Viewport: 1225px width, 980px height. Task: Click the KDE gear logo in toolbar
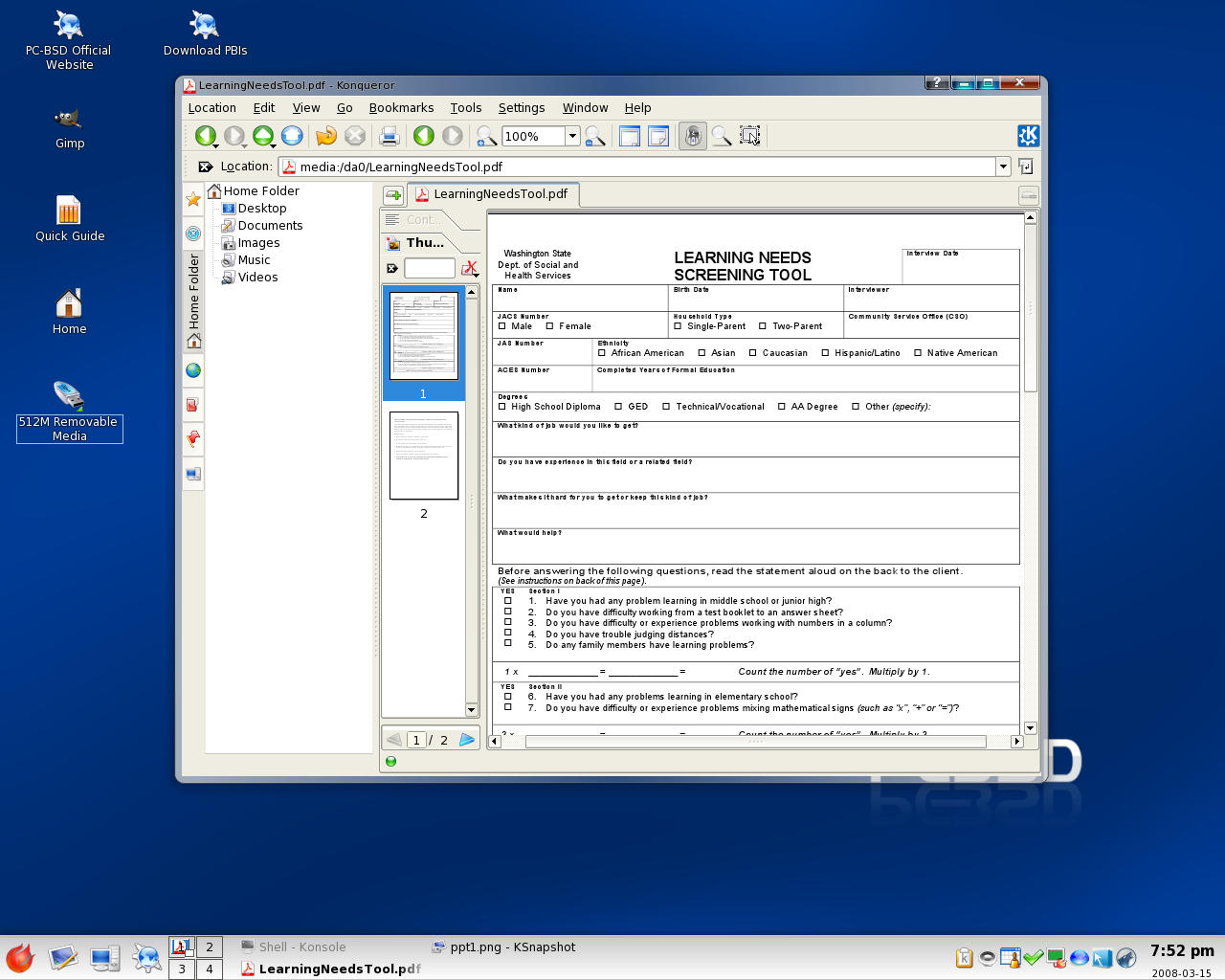[x=1028, y=136]
